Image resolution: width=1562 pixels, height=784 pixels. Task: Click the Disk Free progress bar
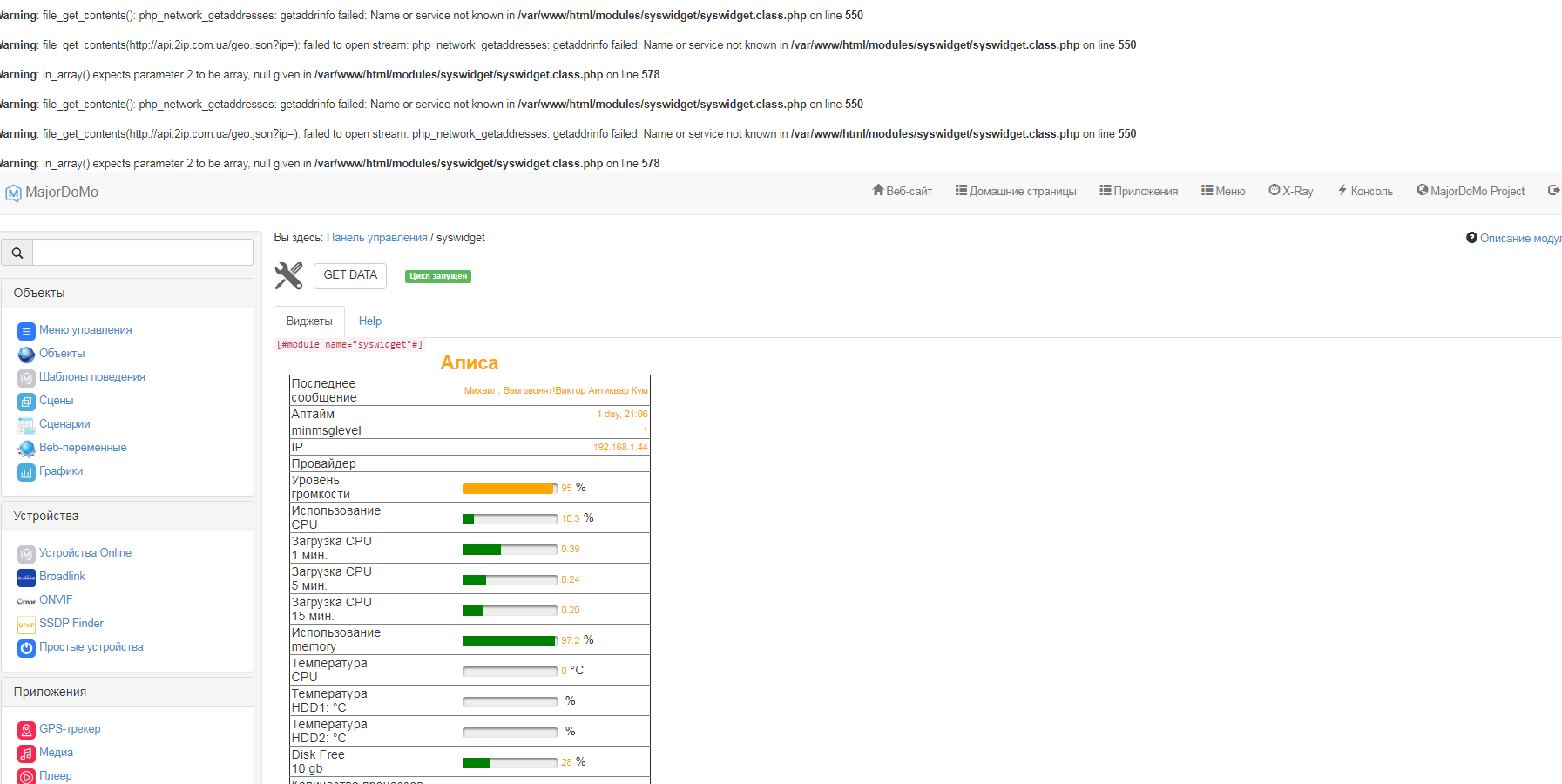[511, 763]
